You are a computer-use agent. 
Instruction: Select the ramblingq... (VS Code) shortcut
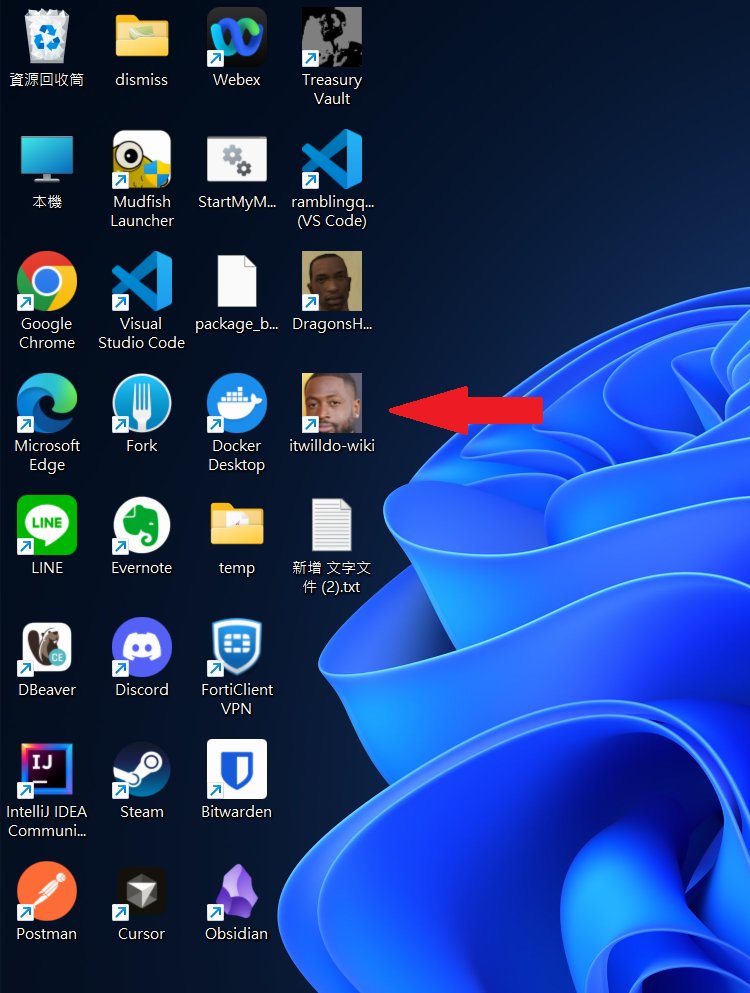(332, 159)
